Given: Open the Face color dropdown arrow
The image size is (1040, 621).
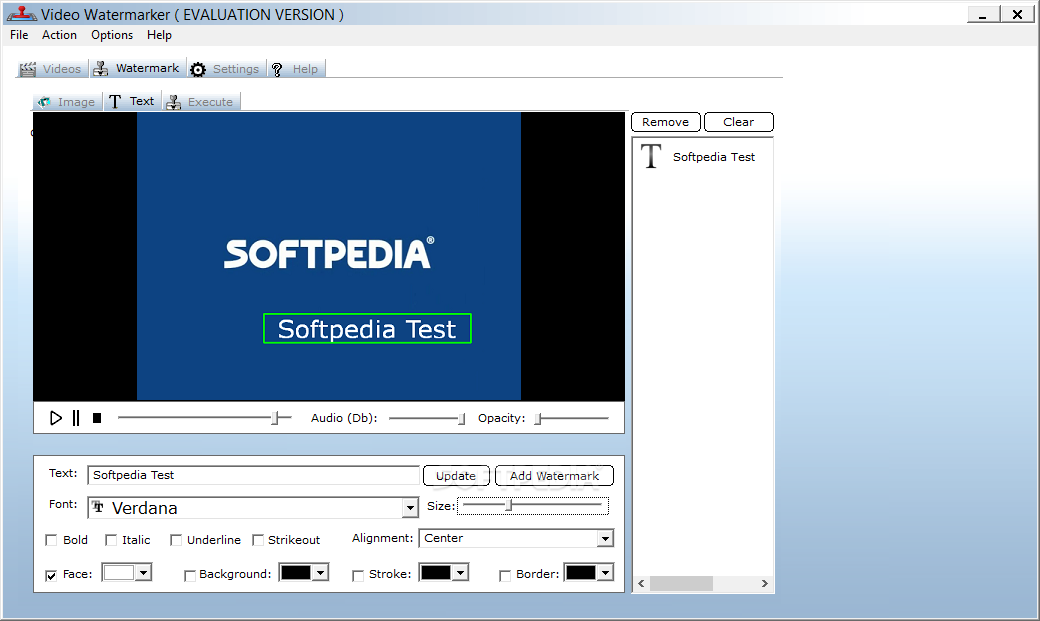Looking at the screenshot, I should [143, 572].
